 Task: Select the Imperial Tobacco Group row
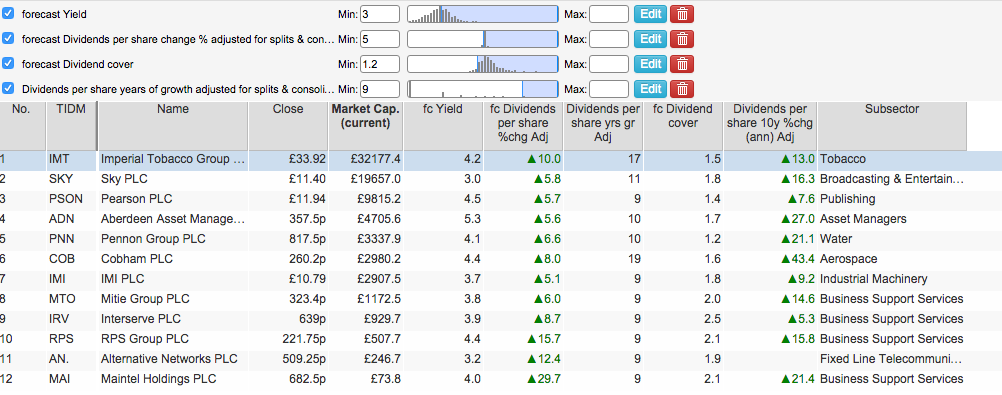[501, 159]
